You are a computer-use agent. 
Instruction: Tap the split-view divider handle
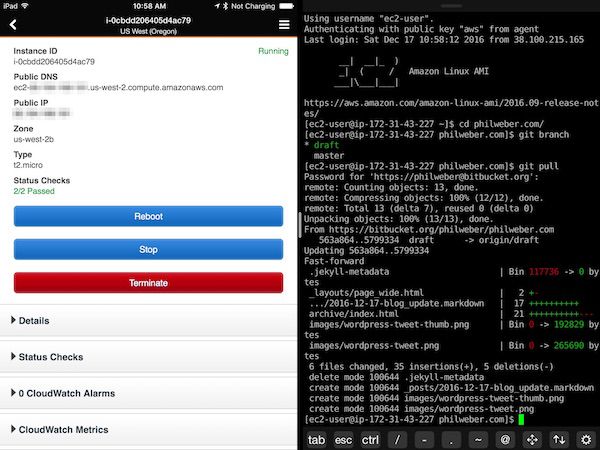click(x=300, y=225)
